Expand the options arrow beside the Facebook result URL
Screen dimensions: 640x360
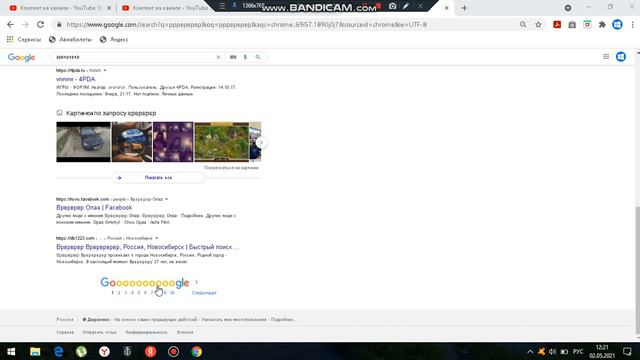coord(167,199)
